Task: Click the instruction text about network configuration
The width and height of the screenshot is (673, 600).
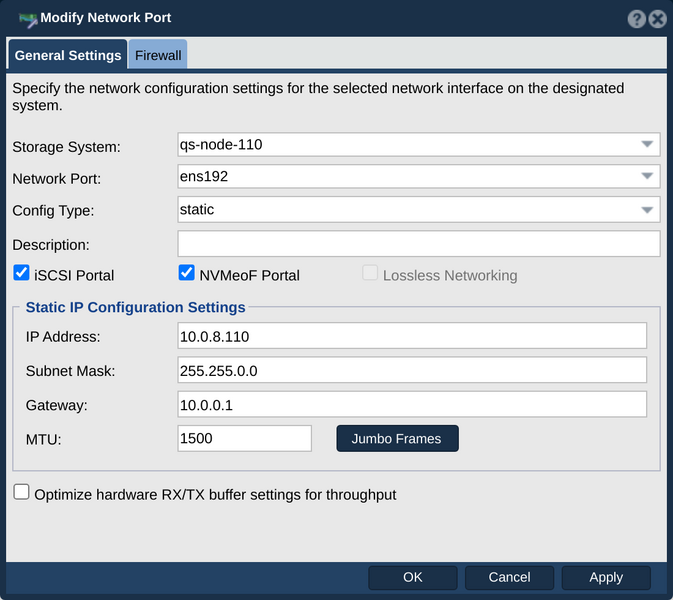Action: (318, 97)
